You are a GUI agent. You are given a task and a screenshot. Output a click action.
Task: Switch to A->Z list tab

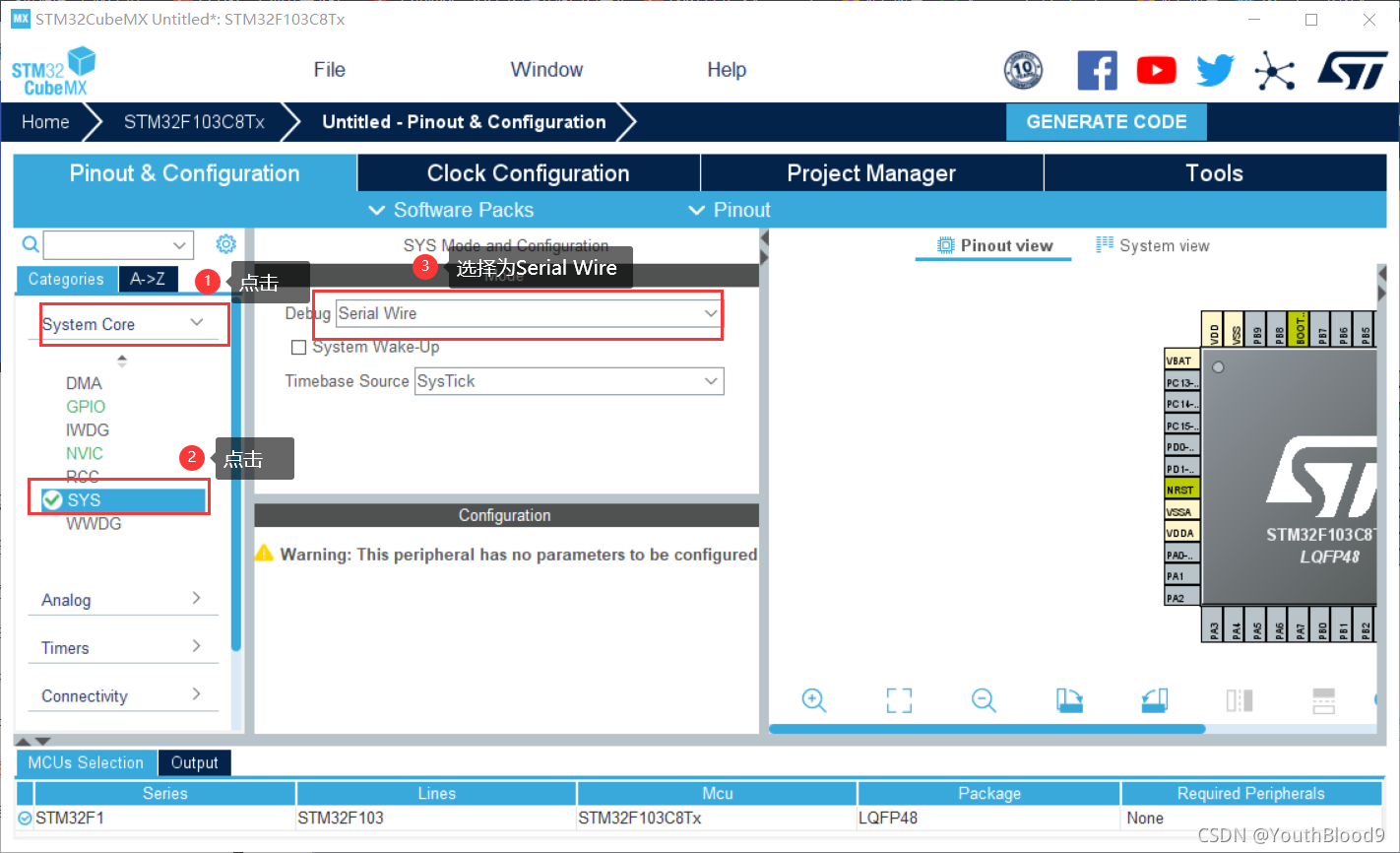pyautogui.click(x=148, y=280)
